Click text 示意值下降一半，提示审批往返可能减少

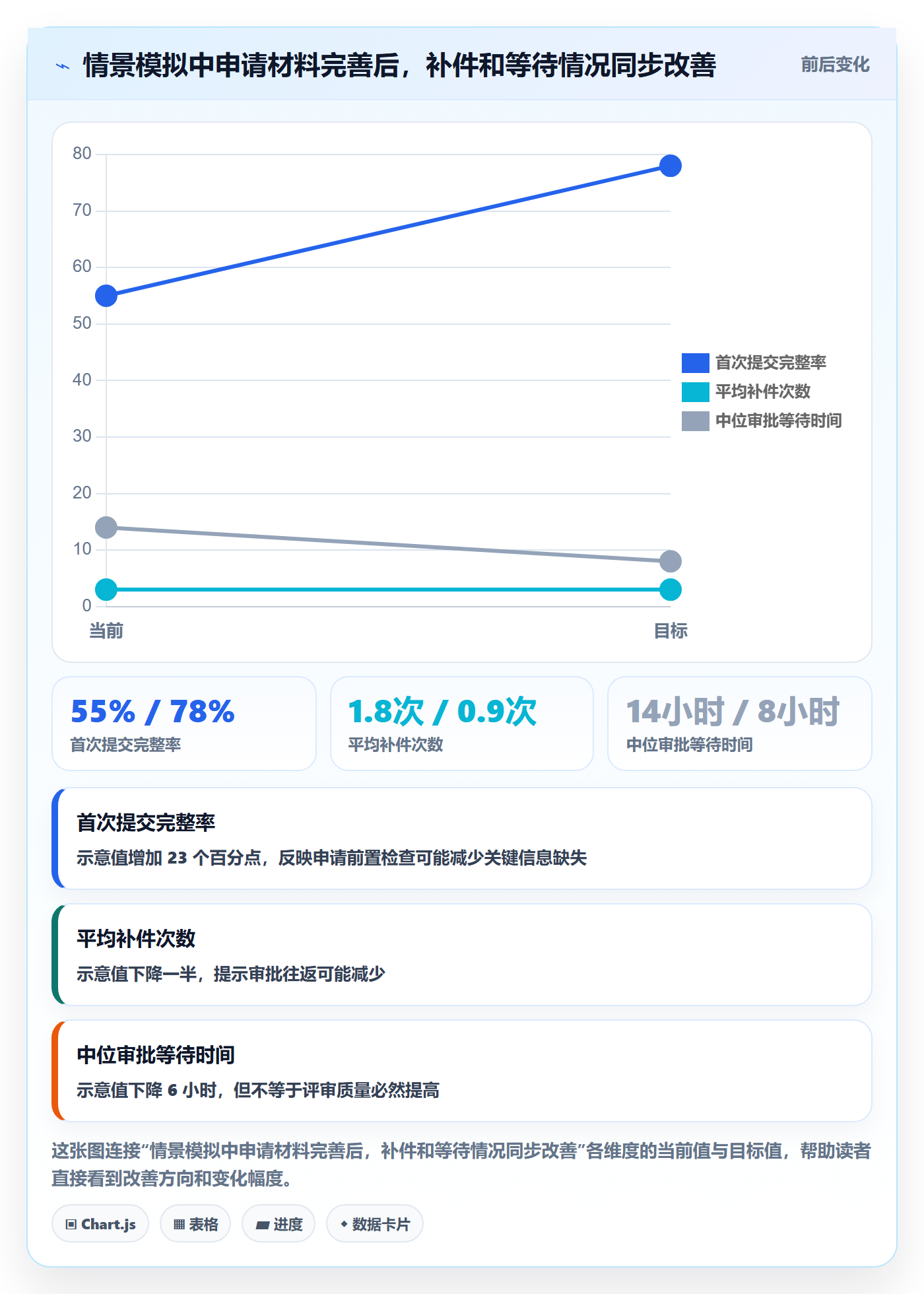coord(231,974)
